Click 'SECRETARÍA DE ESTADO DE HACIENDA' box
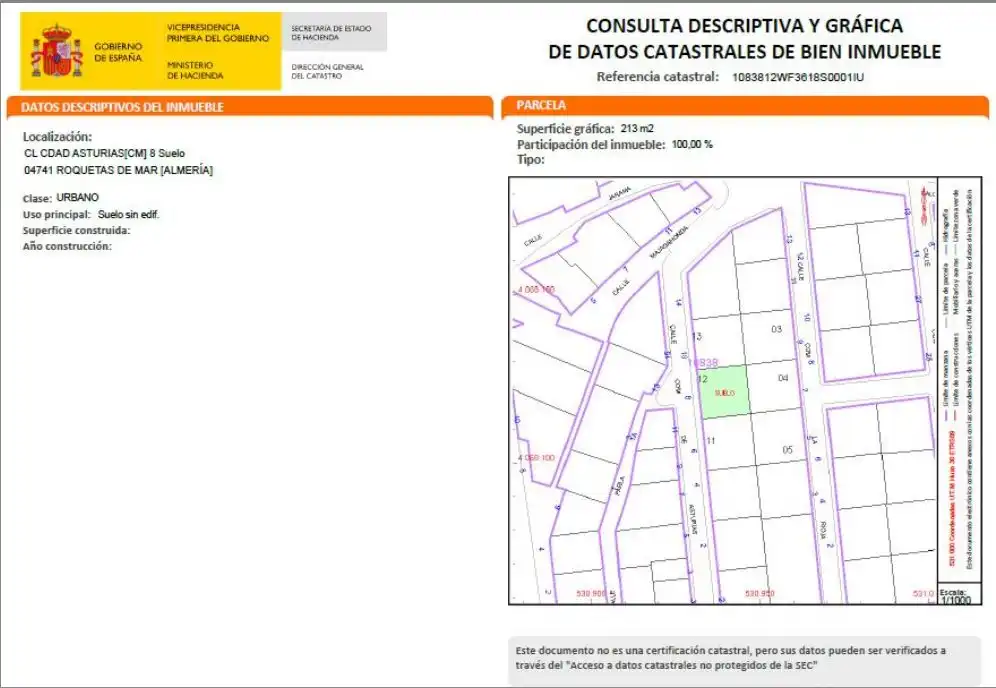The height and width of the screenshot is (688, 996). coord(334,32)
